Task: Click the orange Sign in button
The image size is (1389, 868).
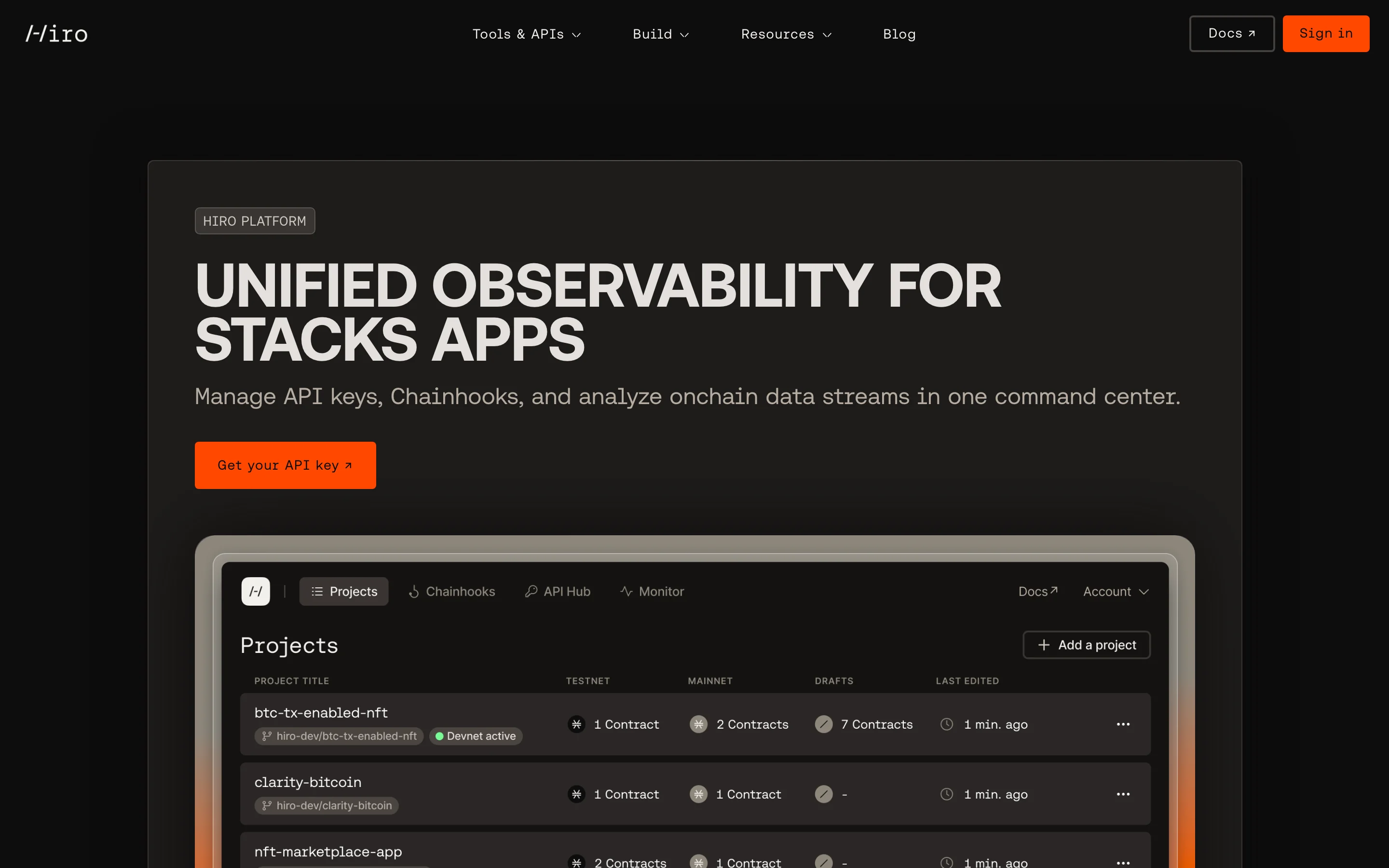Action: click(1325, 34)
